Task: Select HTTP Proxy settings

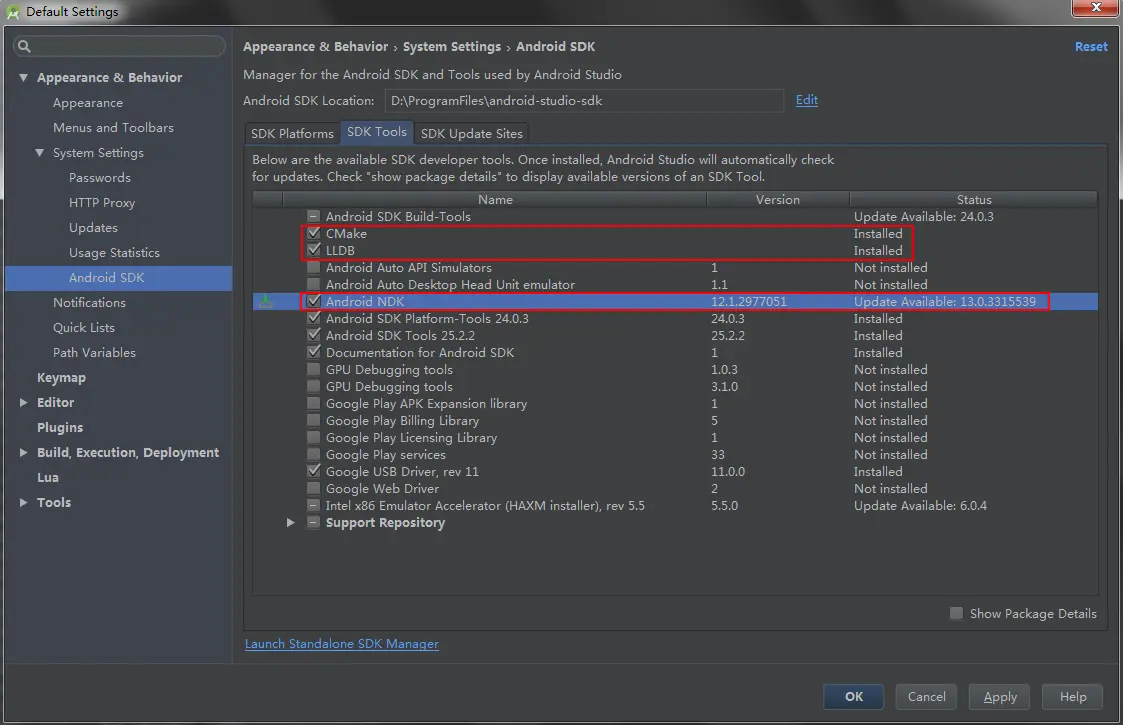Action: [x=102, y=203]
